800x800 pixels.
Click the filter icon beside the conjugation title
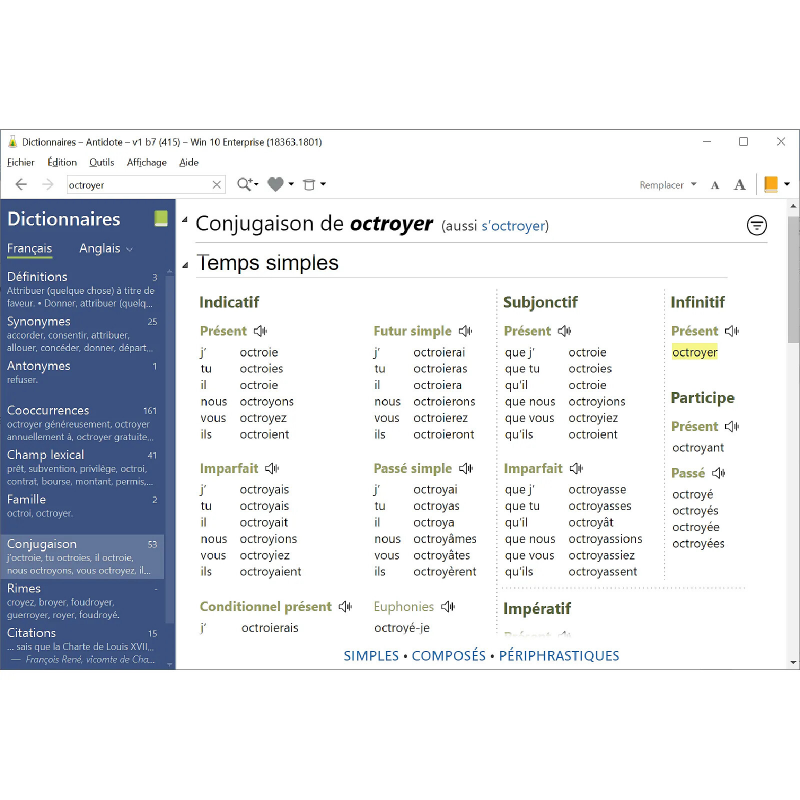(x=757, y=225)
